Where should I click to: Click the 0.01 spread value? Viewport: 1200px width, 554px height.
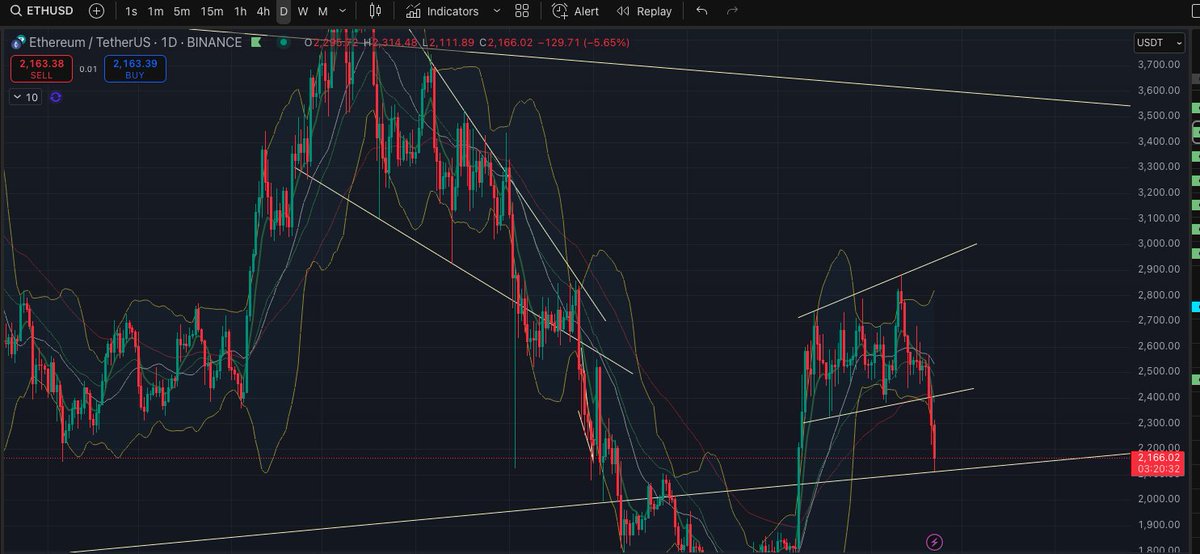pos(88,69)
